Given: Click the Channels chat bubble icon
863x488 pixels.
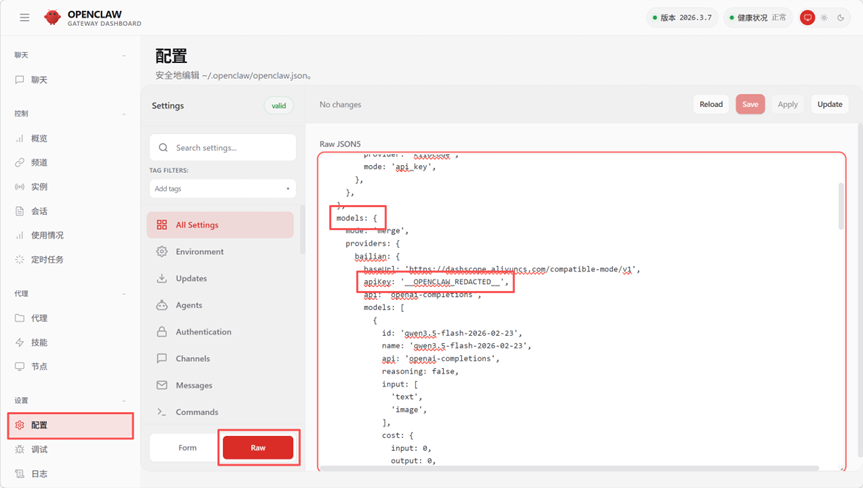Looking at the screenshot, I should pos(162,358).
